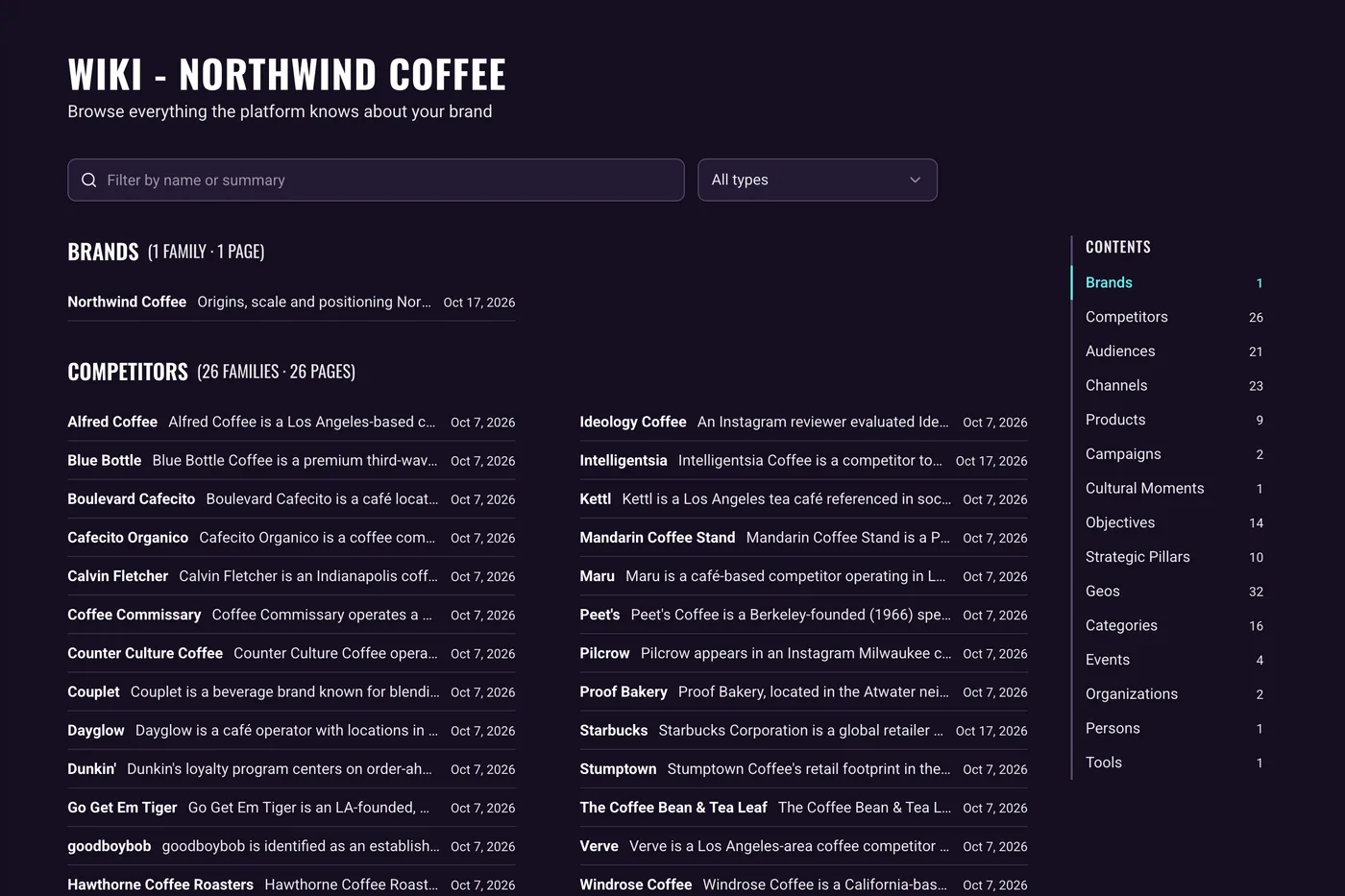Open the Pilcrow page
1345x896 pixels.
pyautogui.click(x=803, y=653)
